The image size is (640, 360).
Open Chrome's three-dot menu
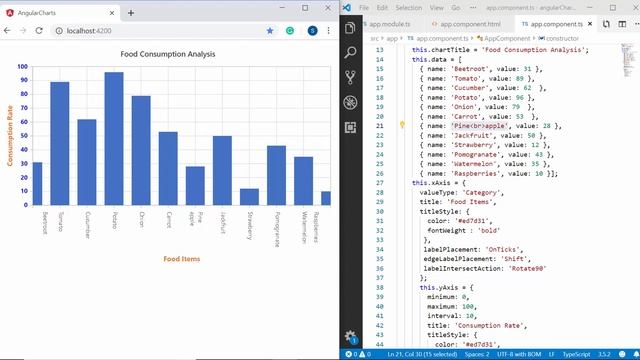coord(329,31)
